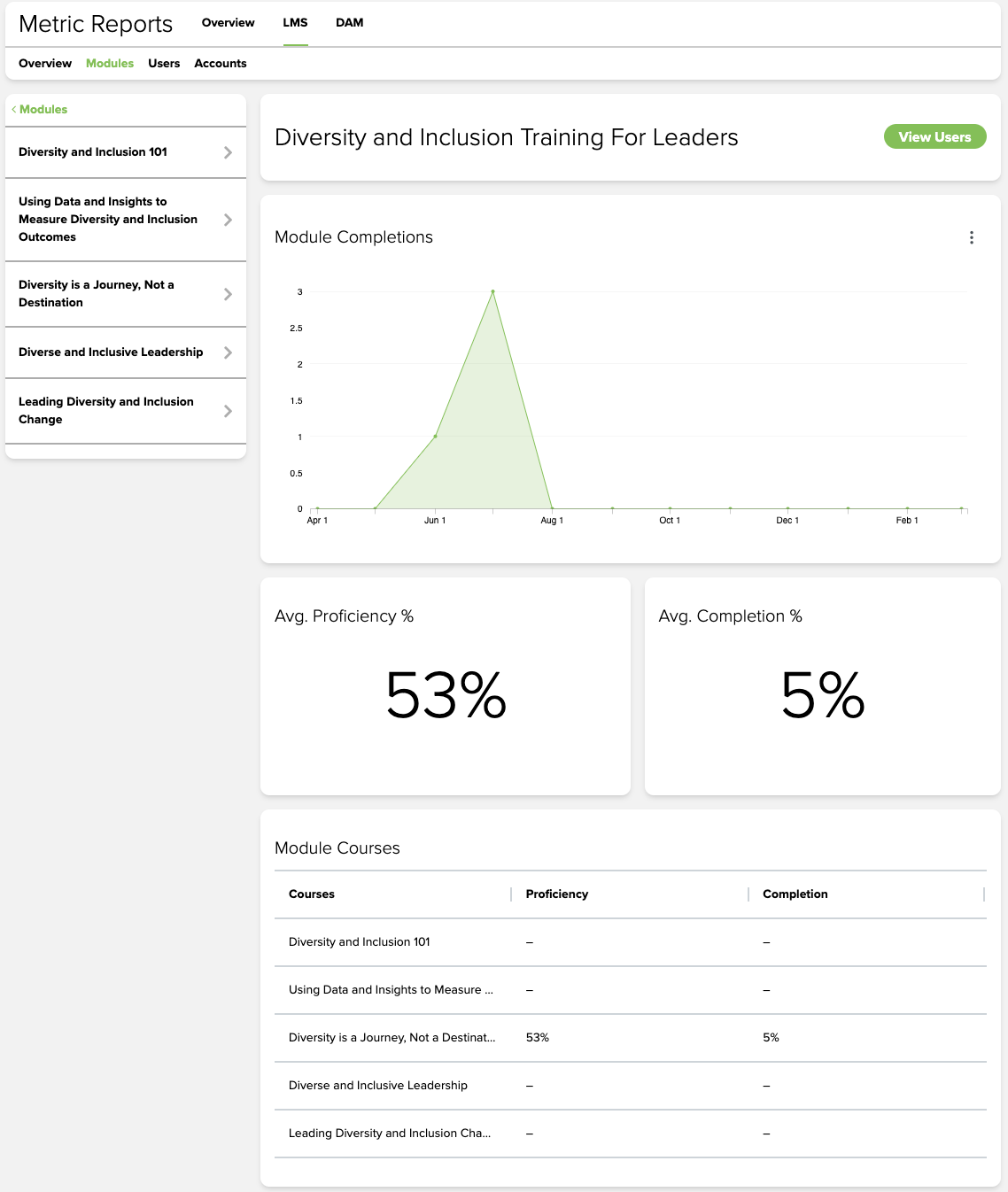
Task: Sort table by the Completion column header
Action: pyautogui.click(x=795, y=894)
